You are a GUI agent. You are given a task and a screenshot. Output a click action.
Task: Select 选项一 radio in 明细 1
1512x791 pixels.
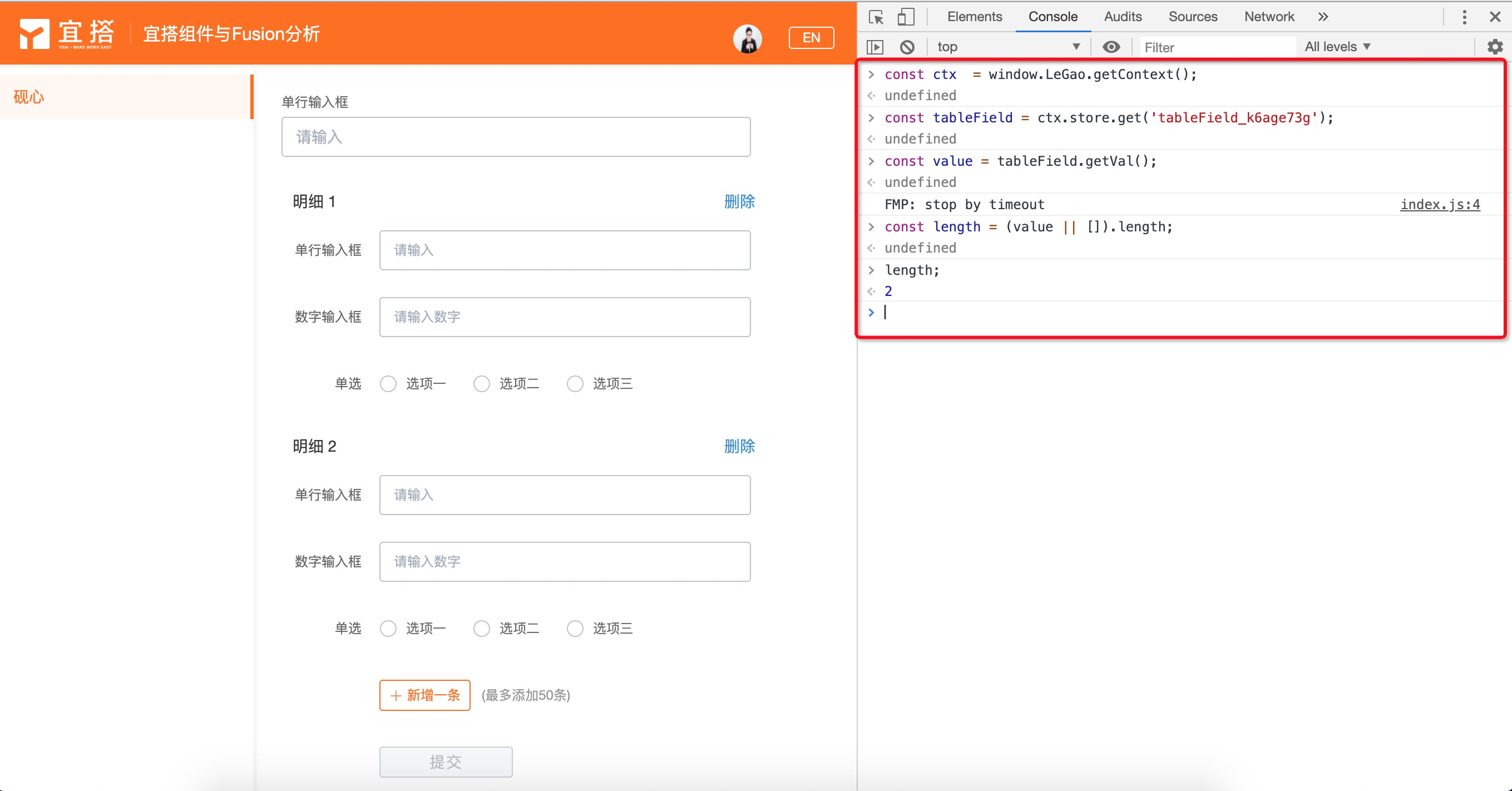coord(388,384)
